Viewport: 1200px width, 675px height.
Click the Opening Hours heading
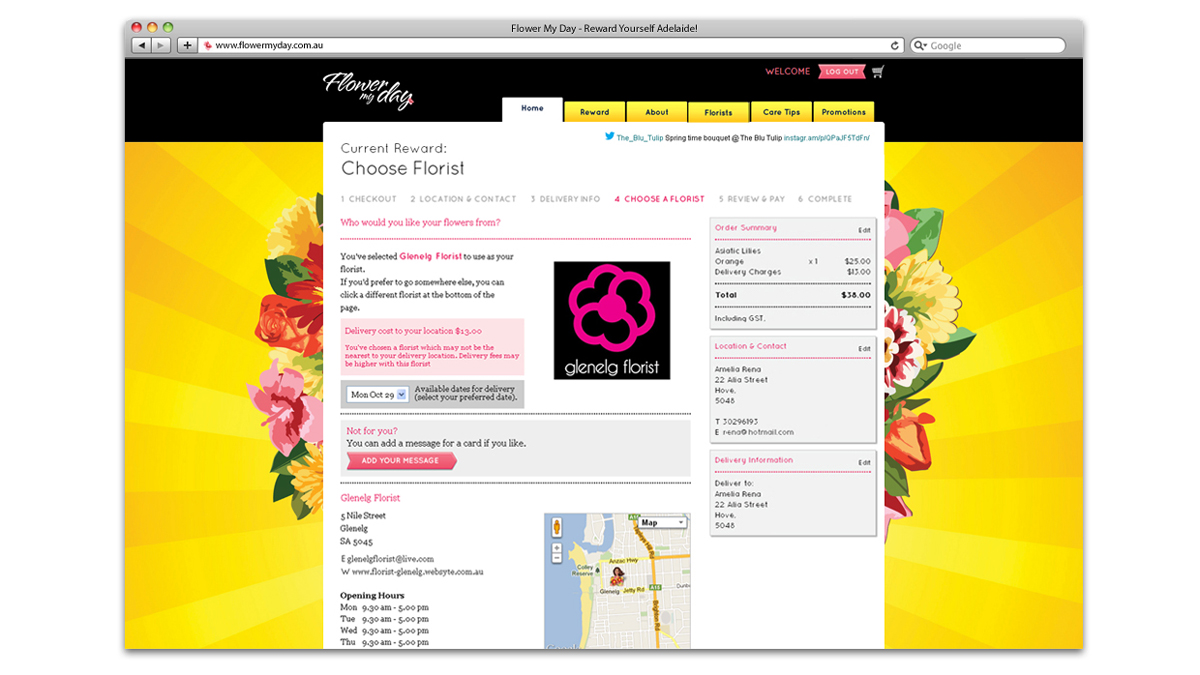click(372, 596)
